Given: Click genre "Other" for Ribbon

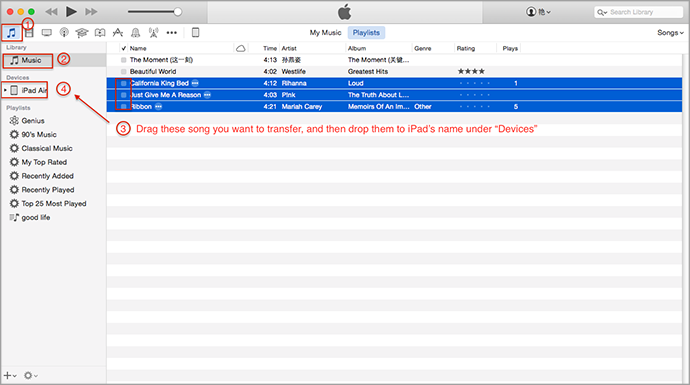Looking at the screenshot, I should (x=422, y=106).
